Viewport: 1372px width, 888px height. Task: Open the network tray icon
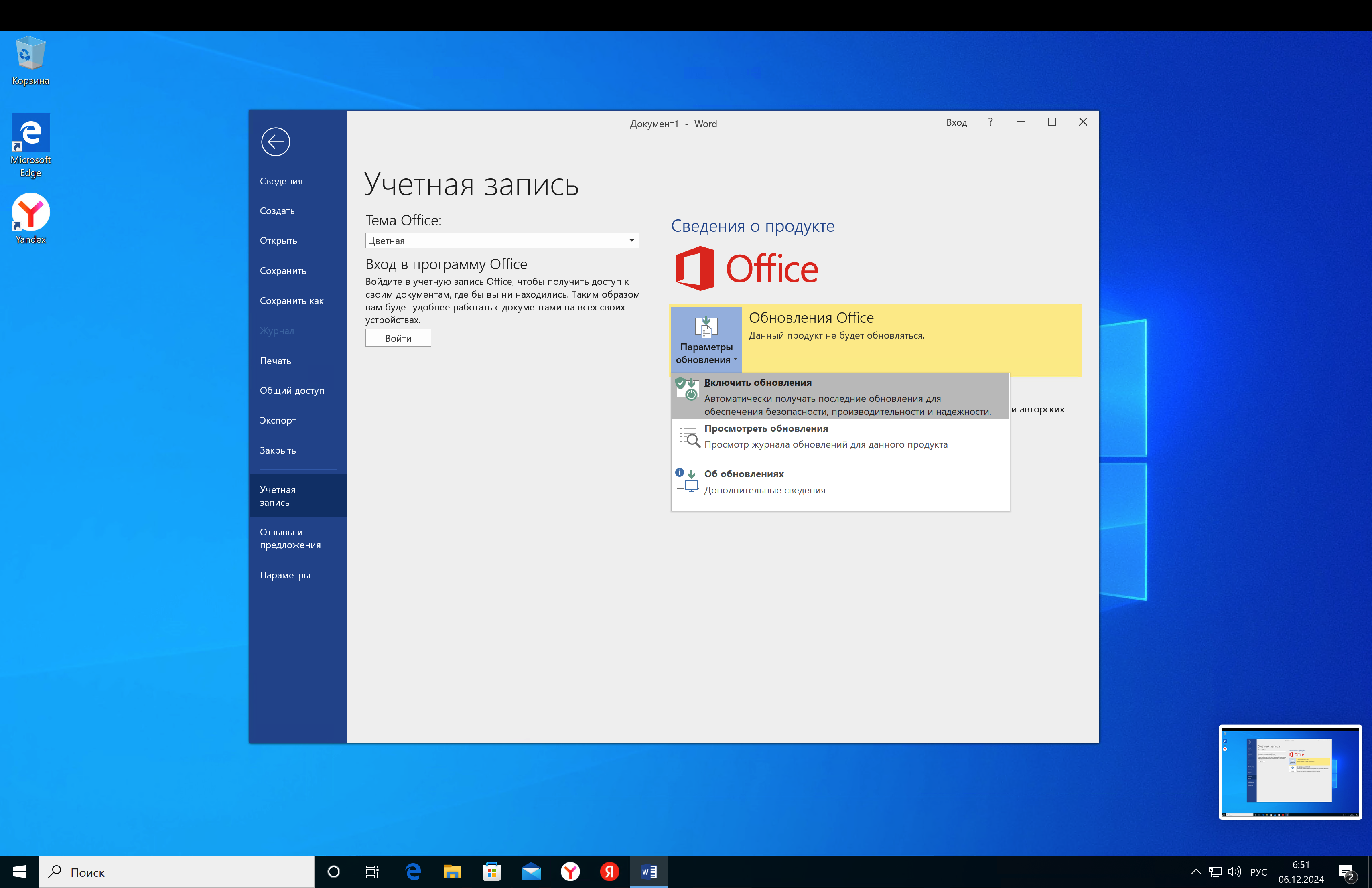pos(1215,872)
